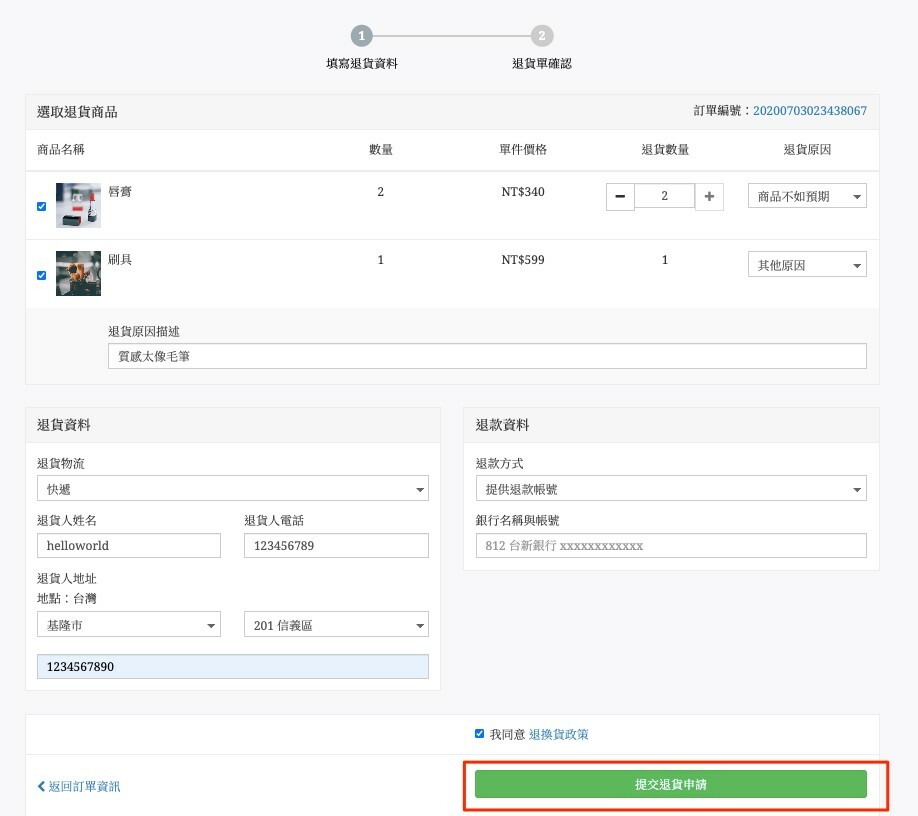Select the 基隆市 city dropdown
The height and width of the screenshot is (816, 918).
128,625
